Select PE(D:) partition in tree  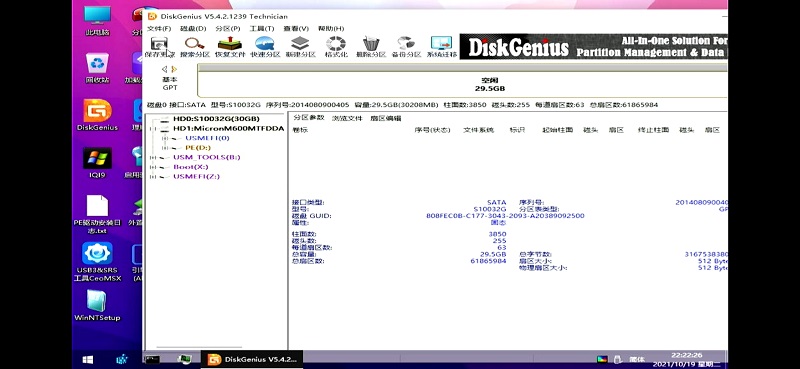[x=198, y=147]
